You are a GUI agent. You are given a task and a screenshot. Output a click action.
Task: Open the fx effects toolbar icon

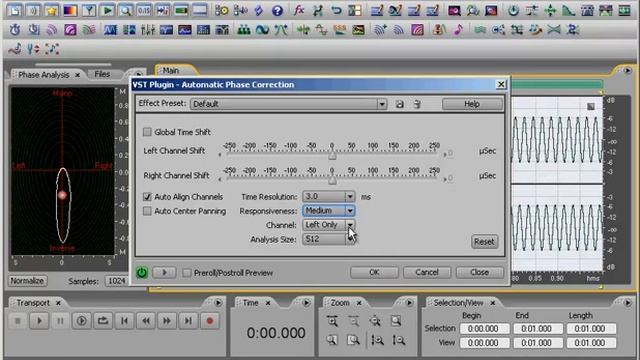pyautogui.click(x=299, y=10)
